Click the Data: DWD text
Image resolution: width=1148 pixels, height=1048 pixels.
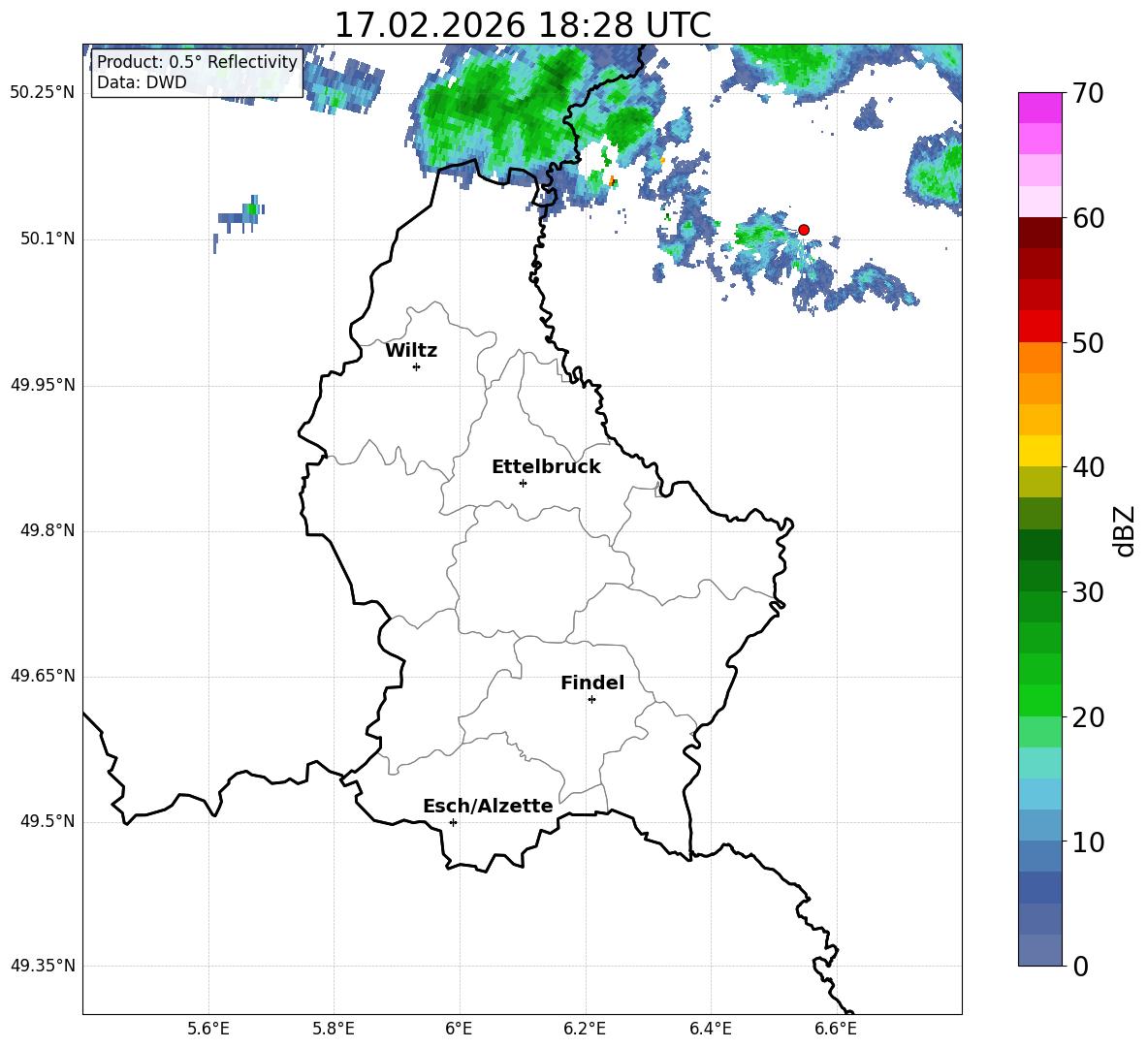[142, 82]
